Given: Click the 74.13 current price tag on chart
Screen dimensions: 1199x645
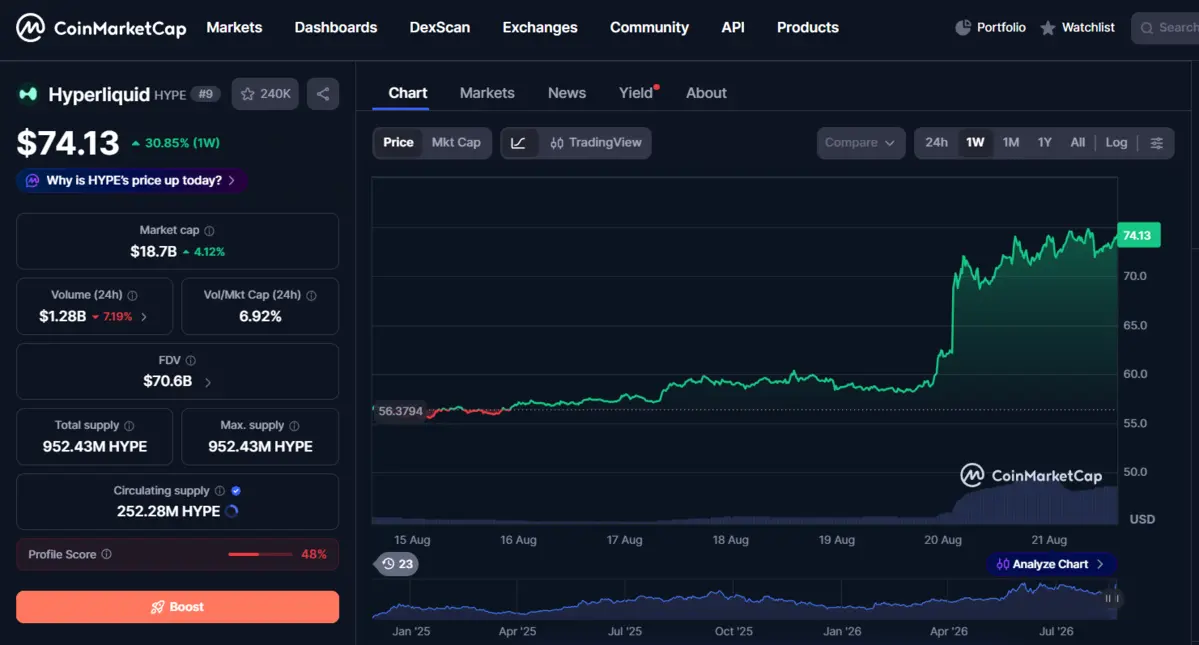Looking at the screenshot, I should pos(1138,235).
